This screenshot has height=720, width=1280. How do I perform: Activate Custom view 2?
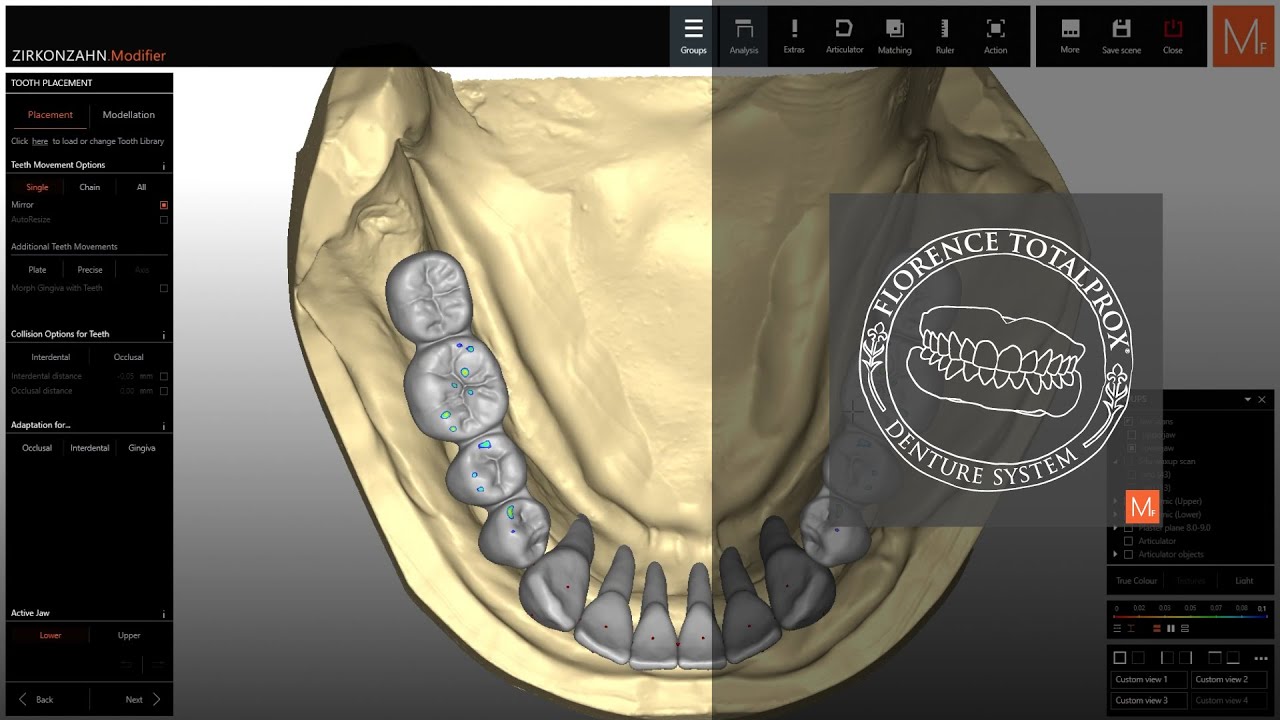[1229, 680]
